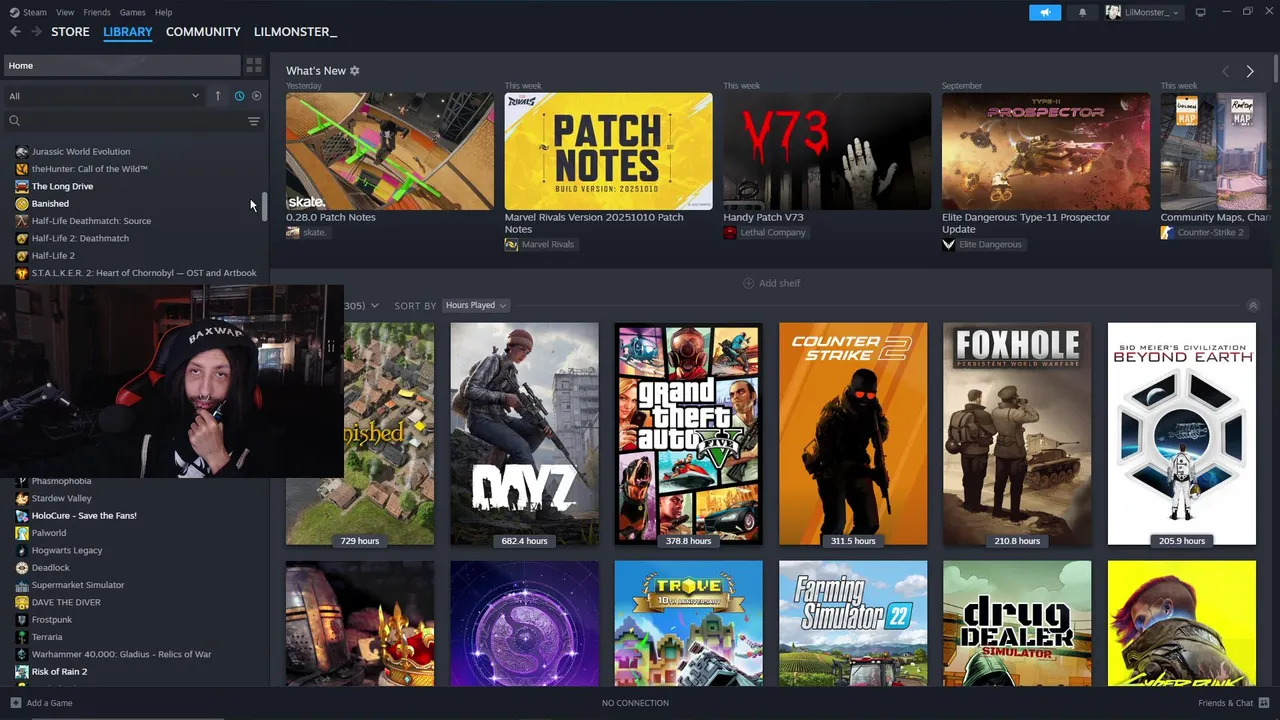Open the Foxhole game cover
The image size is (1280, 720).
coord(1017,434)
